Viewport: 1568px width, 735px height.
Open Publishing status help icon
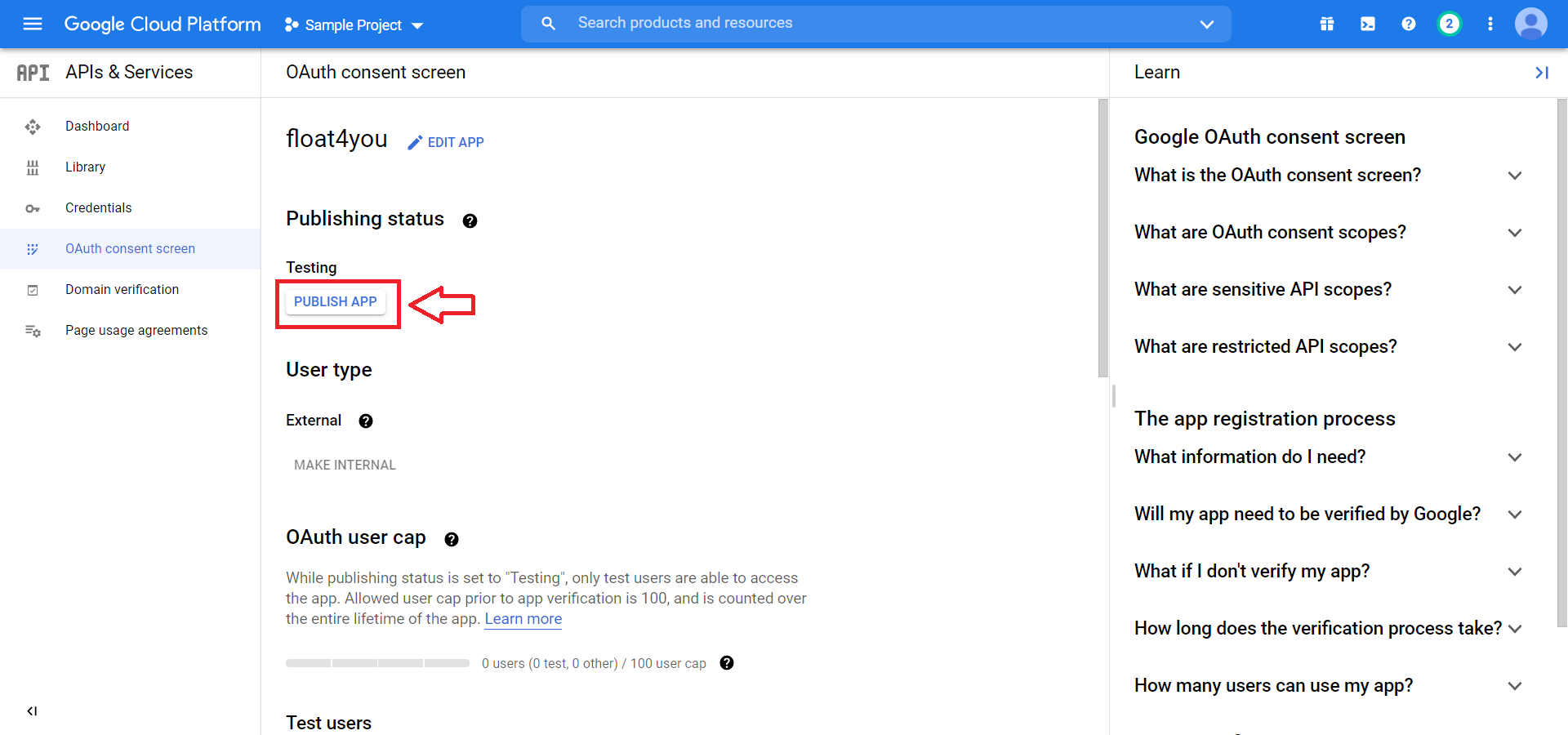[470, 220]
